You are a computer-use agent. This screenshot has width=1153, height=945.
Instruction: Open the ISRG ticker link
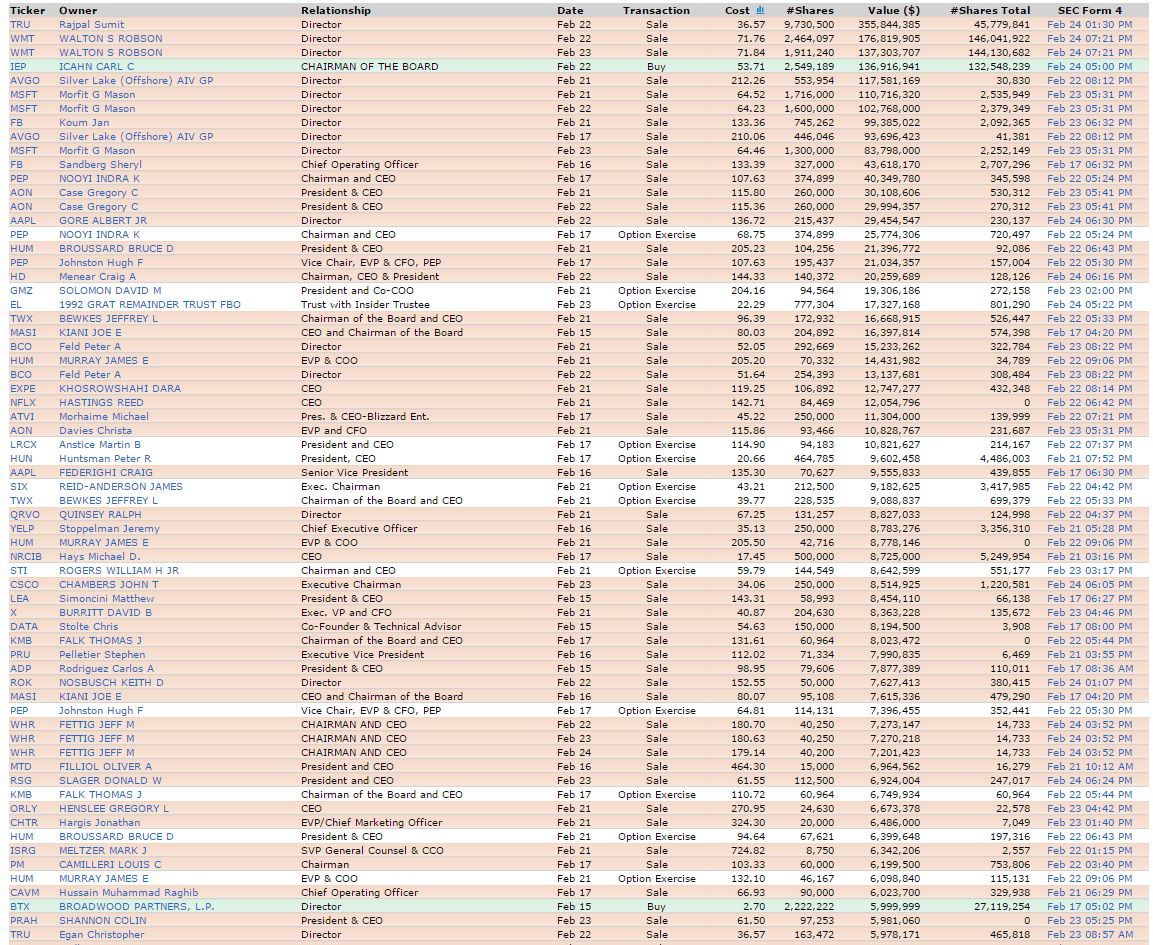coord(22,851)
